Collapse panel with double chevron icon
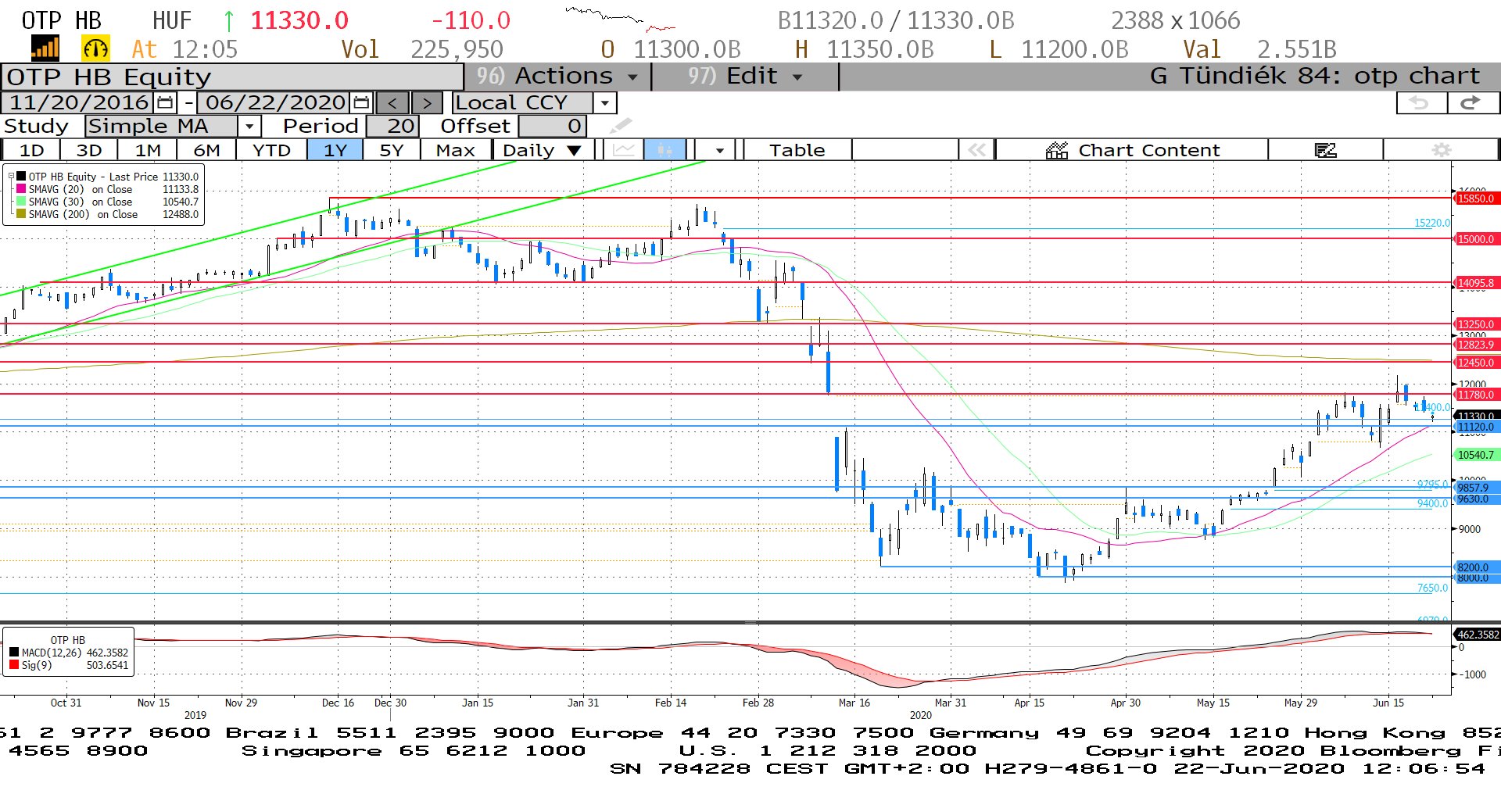Image resolution: width=1501 pixels, height=812 pixels. pyautogui.click(x=977, y=150)
